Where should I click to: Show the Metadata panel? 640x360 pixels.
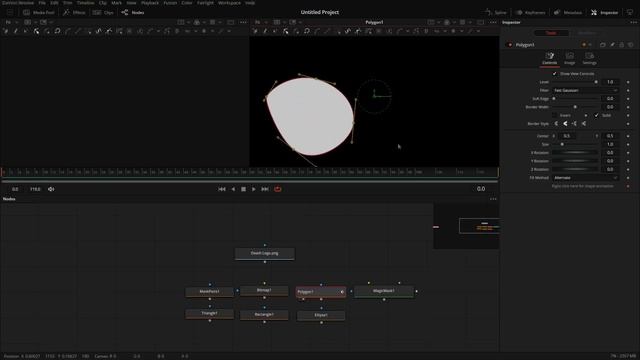568,13
